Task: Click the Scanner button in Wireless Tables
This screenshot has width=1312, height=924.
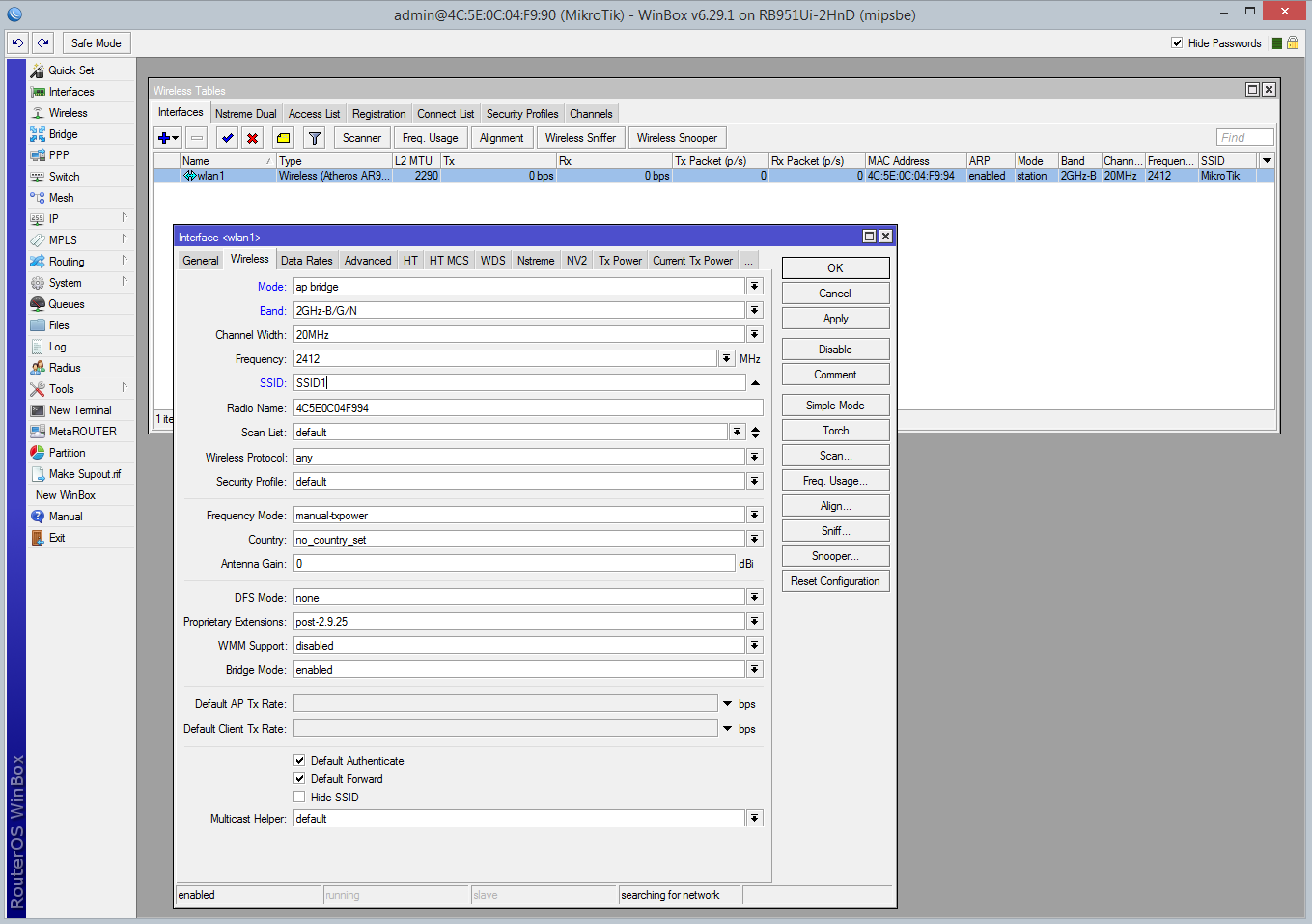Action: [362, 138]
